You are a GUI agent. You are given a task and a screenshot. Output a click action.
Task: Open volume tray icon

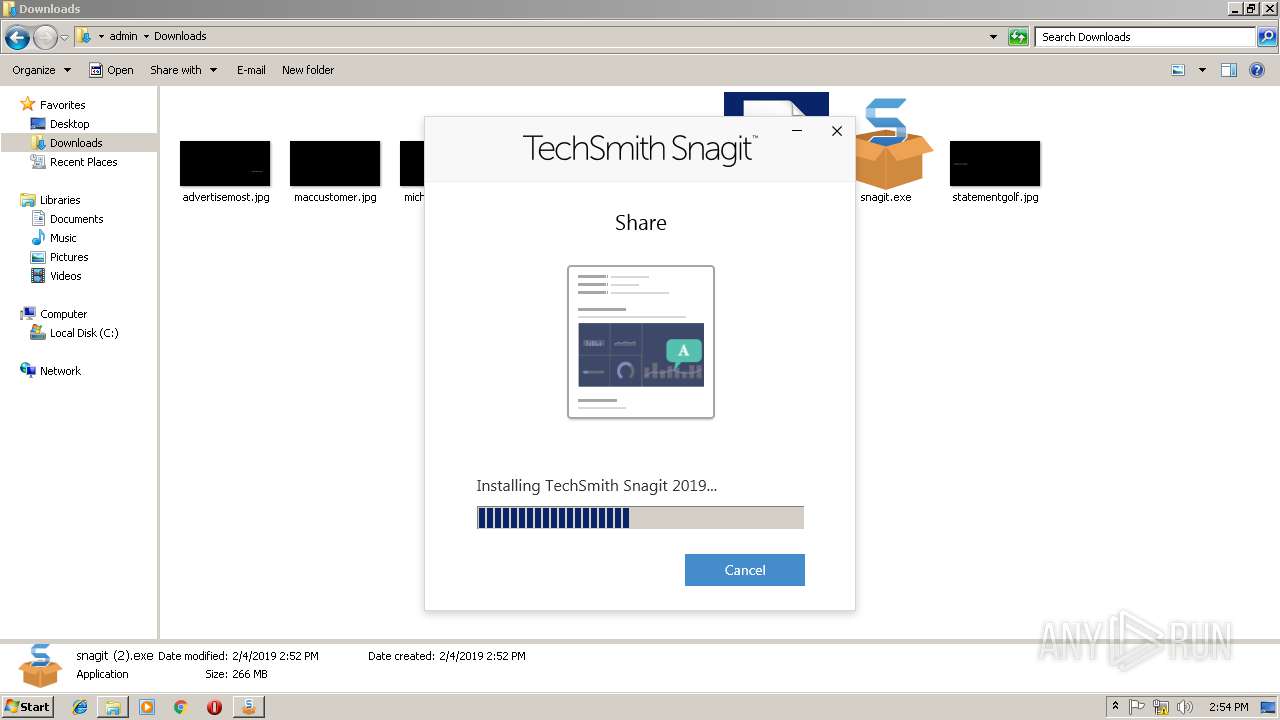pyautogui.click(x=1185, y=707)
